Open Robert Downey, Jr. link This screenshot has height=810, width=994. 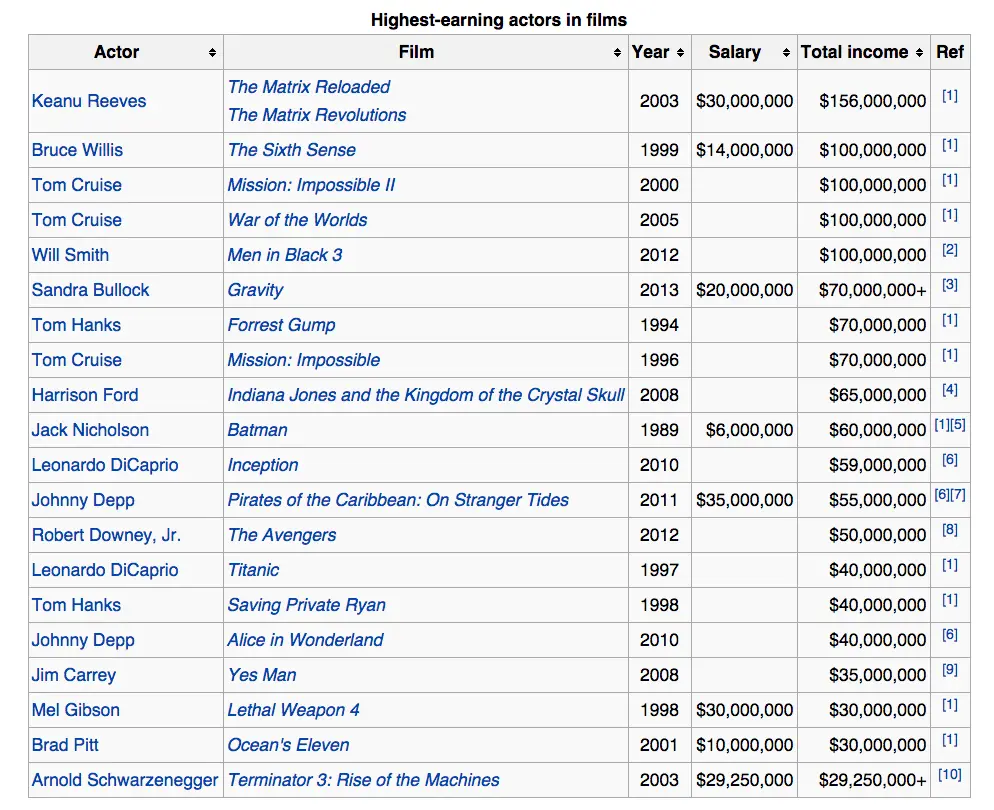(x=106, y=535)
